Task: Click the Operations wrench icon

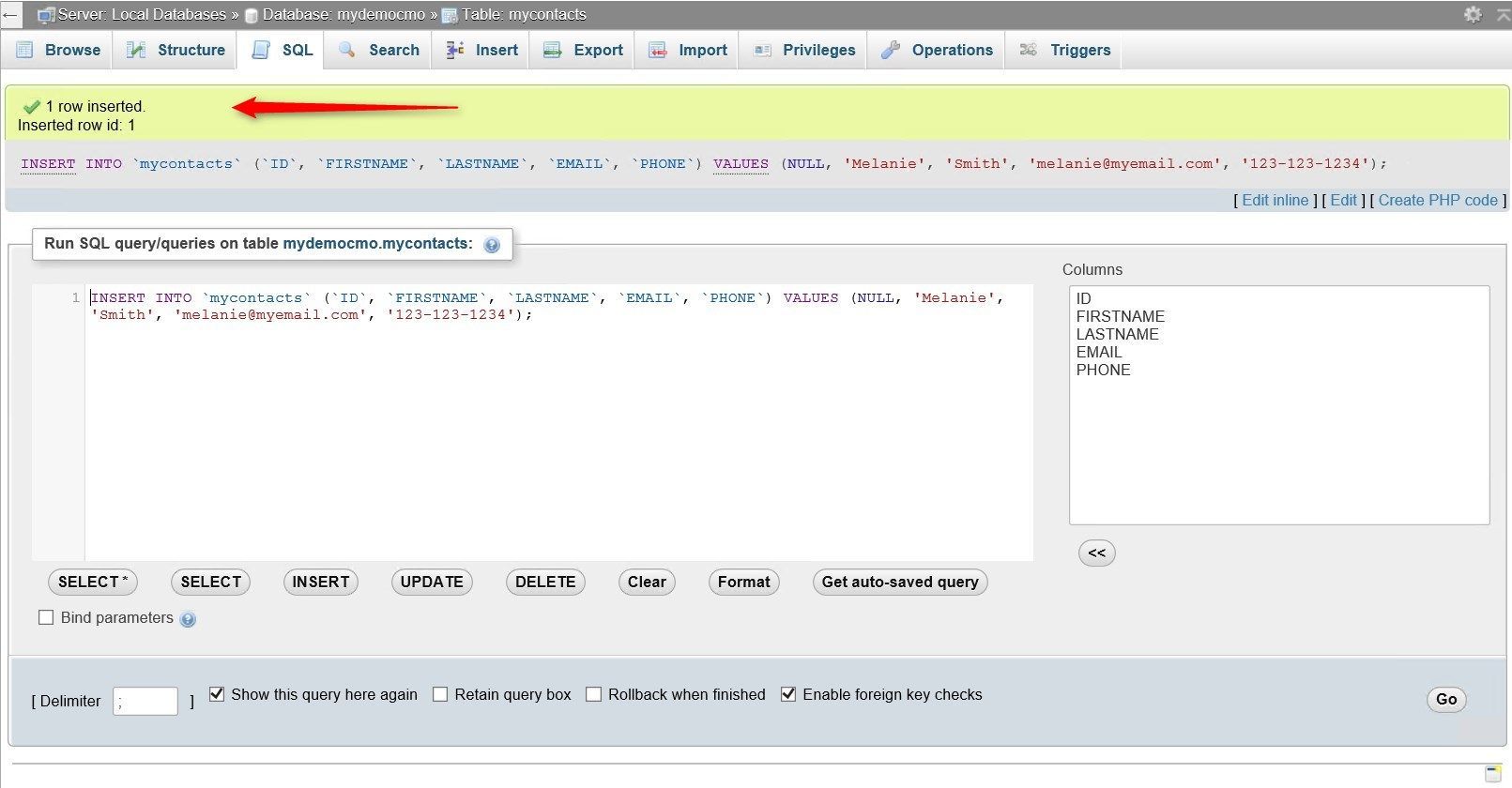Action: point(891,50)
